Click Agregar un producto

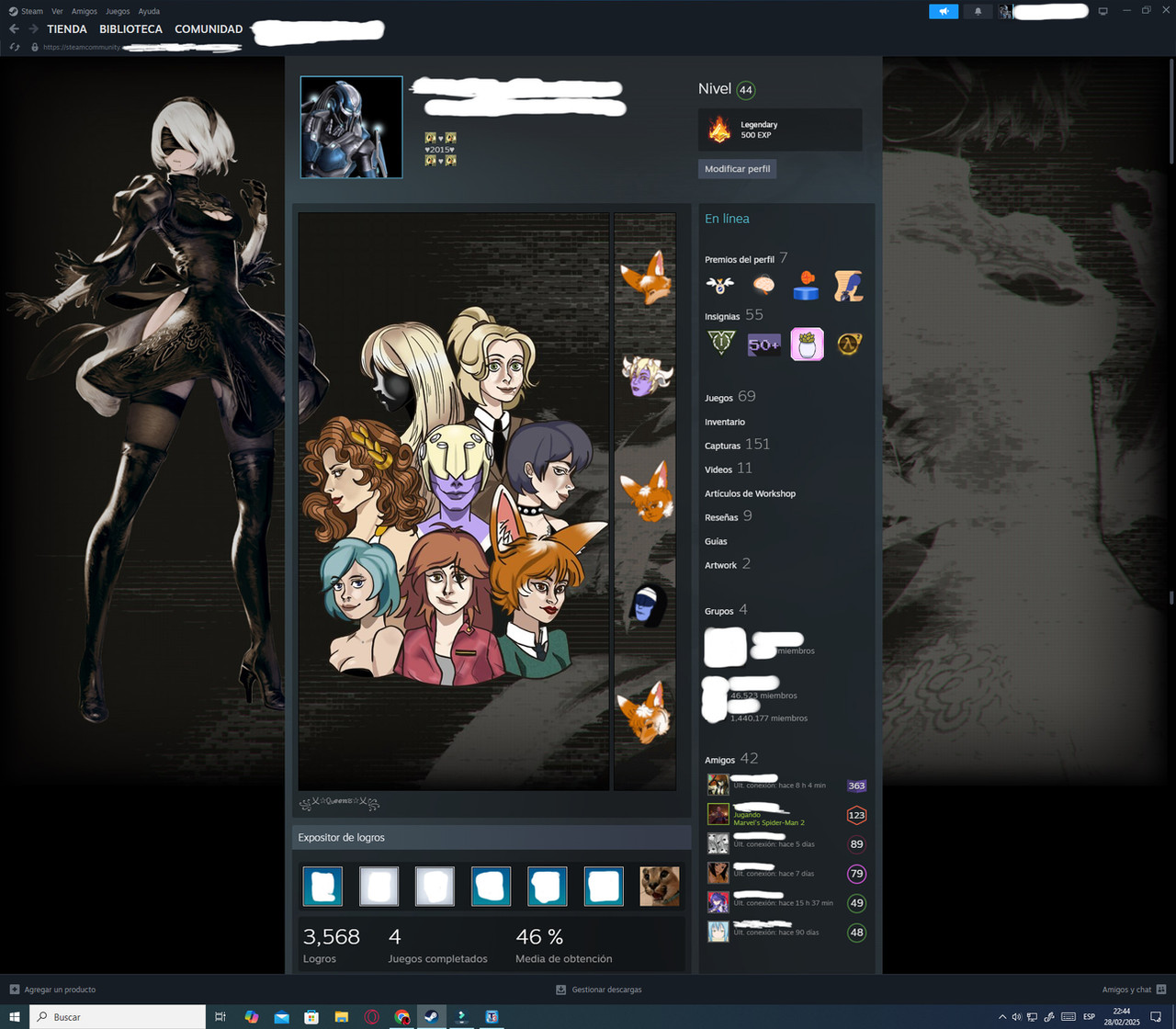click(52, 989)
